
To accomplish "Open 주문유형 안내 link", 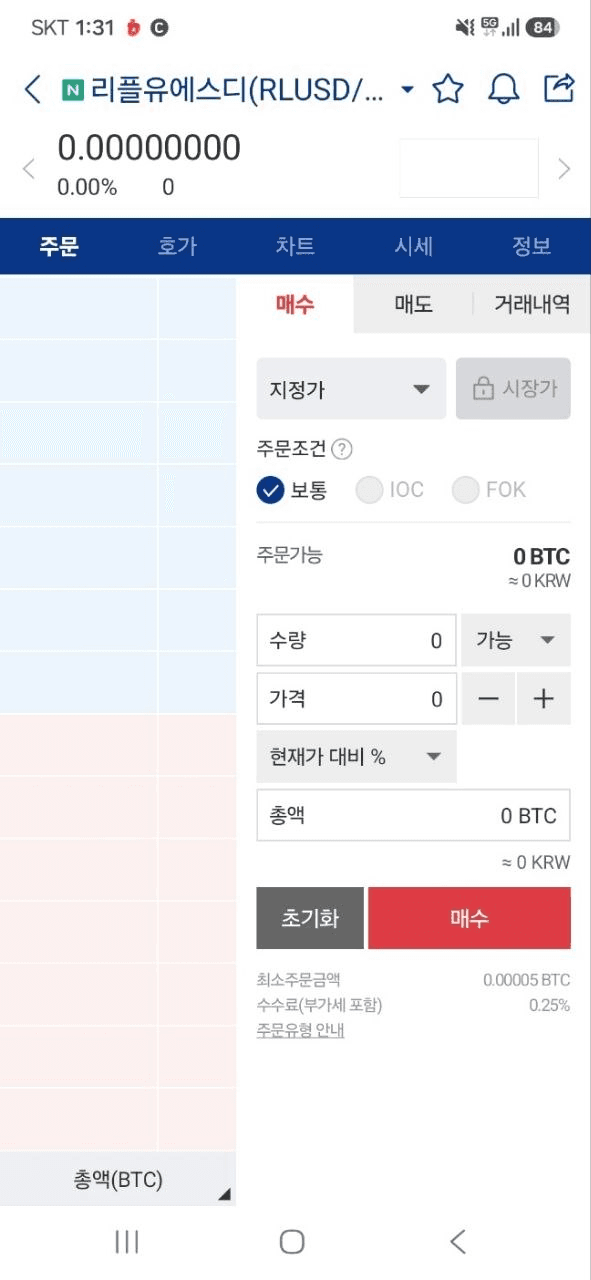I will 301,1031.
